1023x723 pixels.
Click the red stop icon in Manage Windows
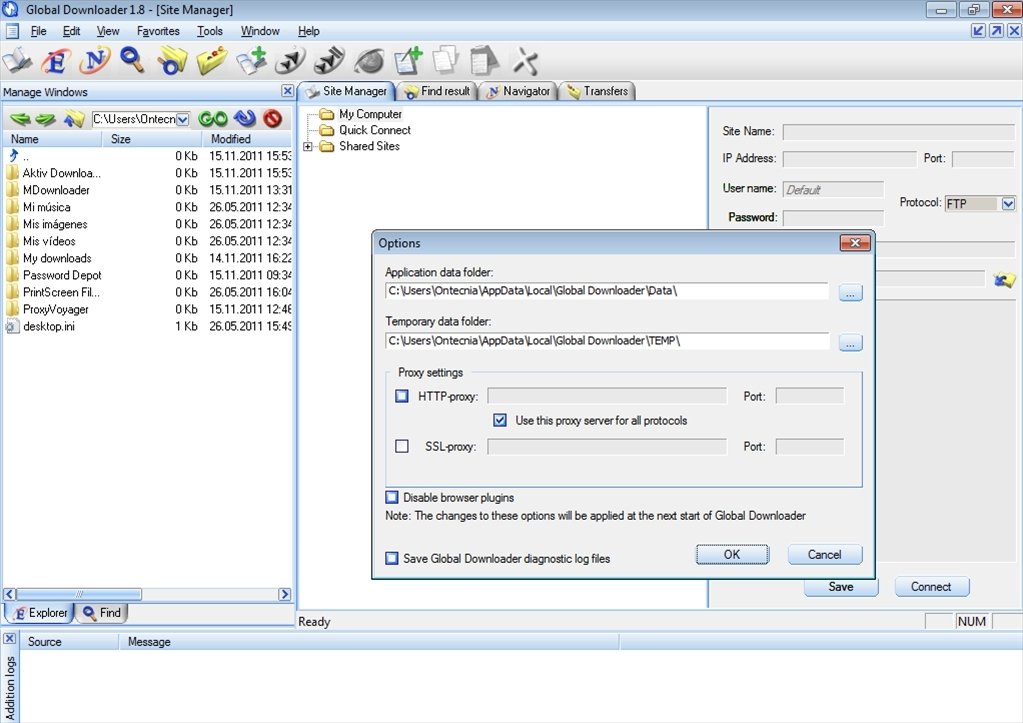pyautogui.click(x=273, y=119)
